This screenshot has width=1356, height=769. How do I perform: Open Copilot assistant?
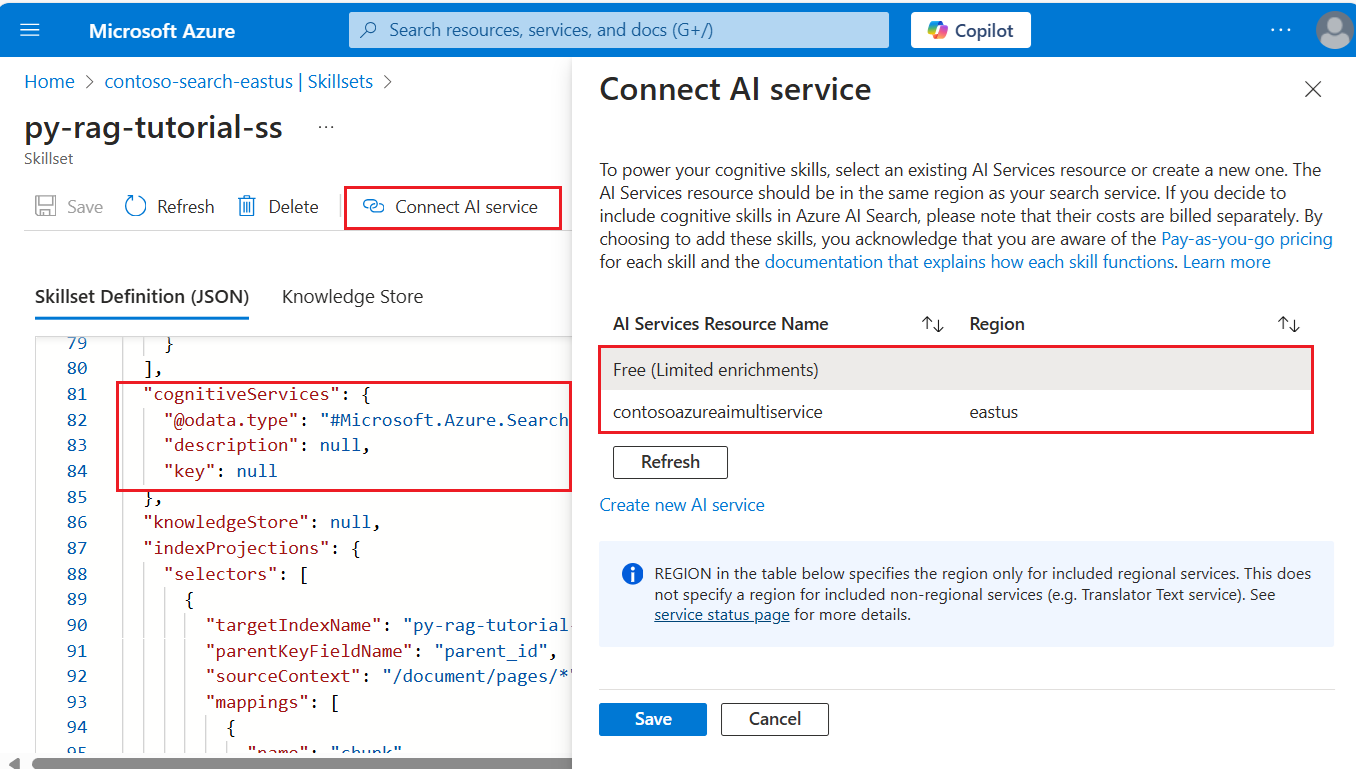point(970,30)
